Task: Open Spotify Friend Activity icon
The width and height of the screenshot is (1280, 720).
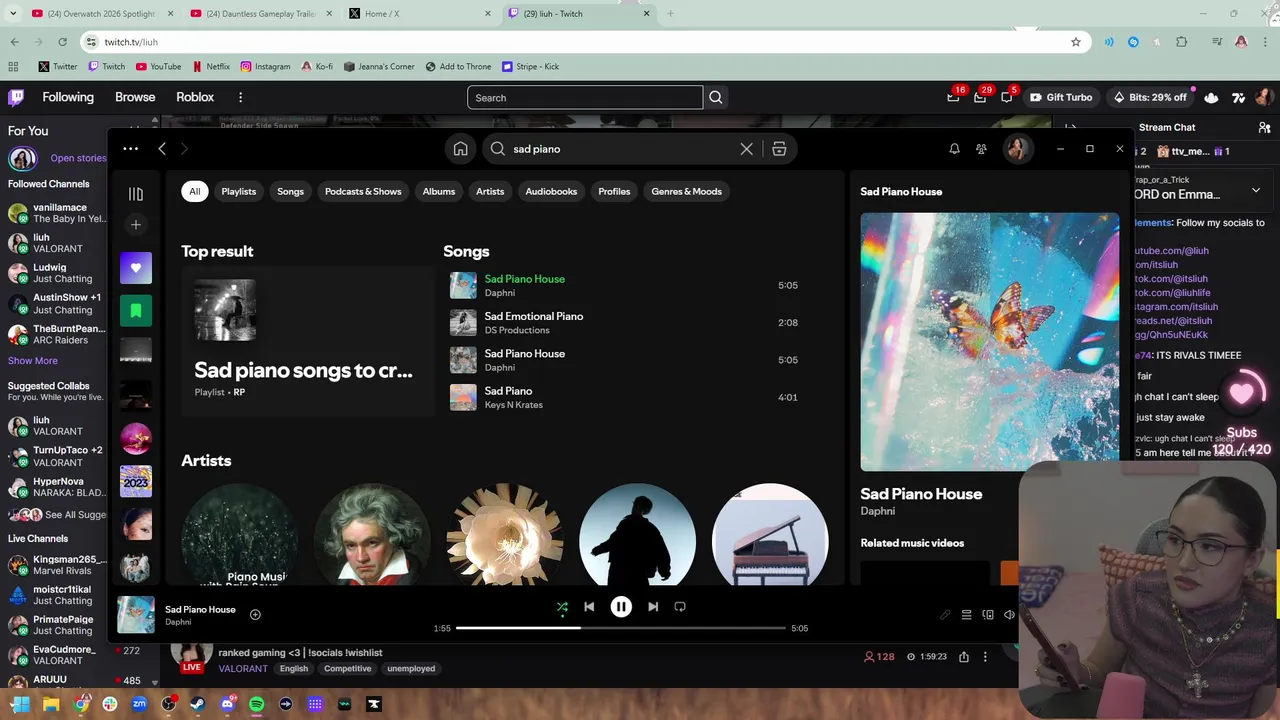Action: [981, 149]
